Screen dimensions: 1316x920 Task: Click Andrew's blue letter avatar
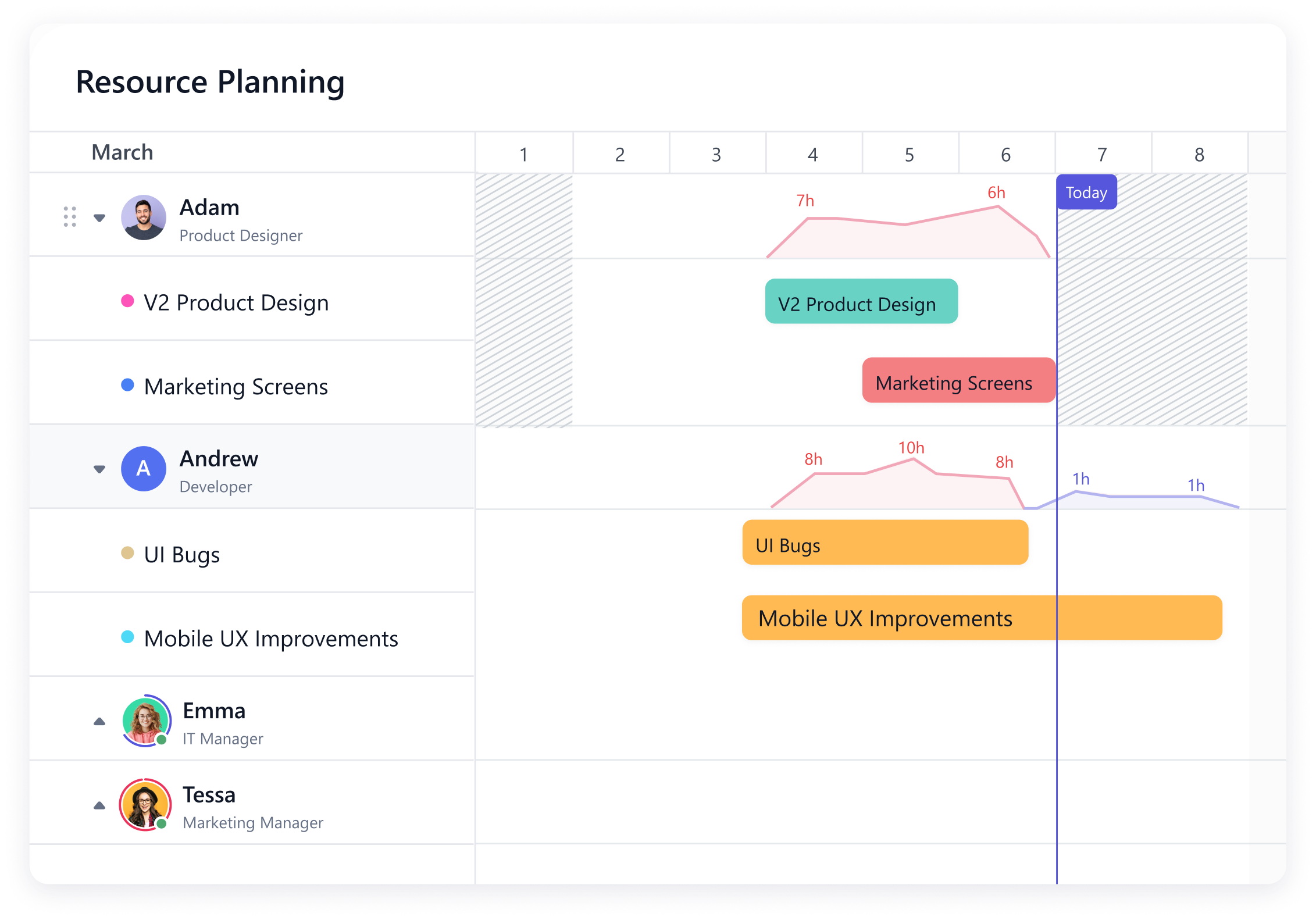tap(144, 469)
